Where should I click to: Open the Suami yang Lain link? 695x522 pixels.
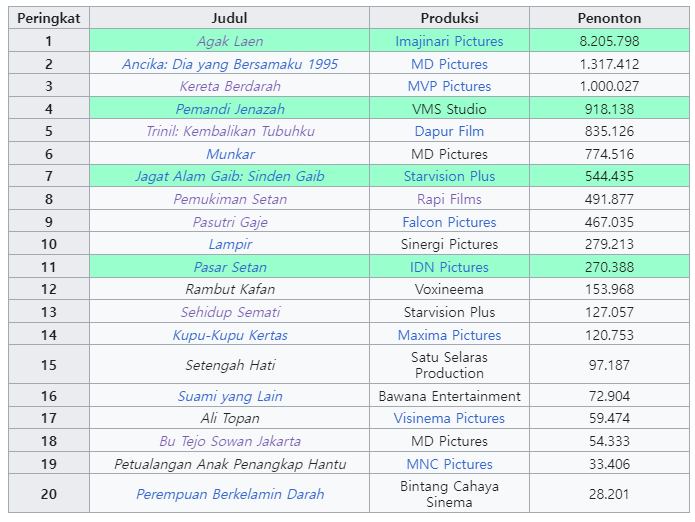click(230, 396)
